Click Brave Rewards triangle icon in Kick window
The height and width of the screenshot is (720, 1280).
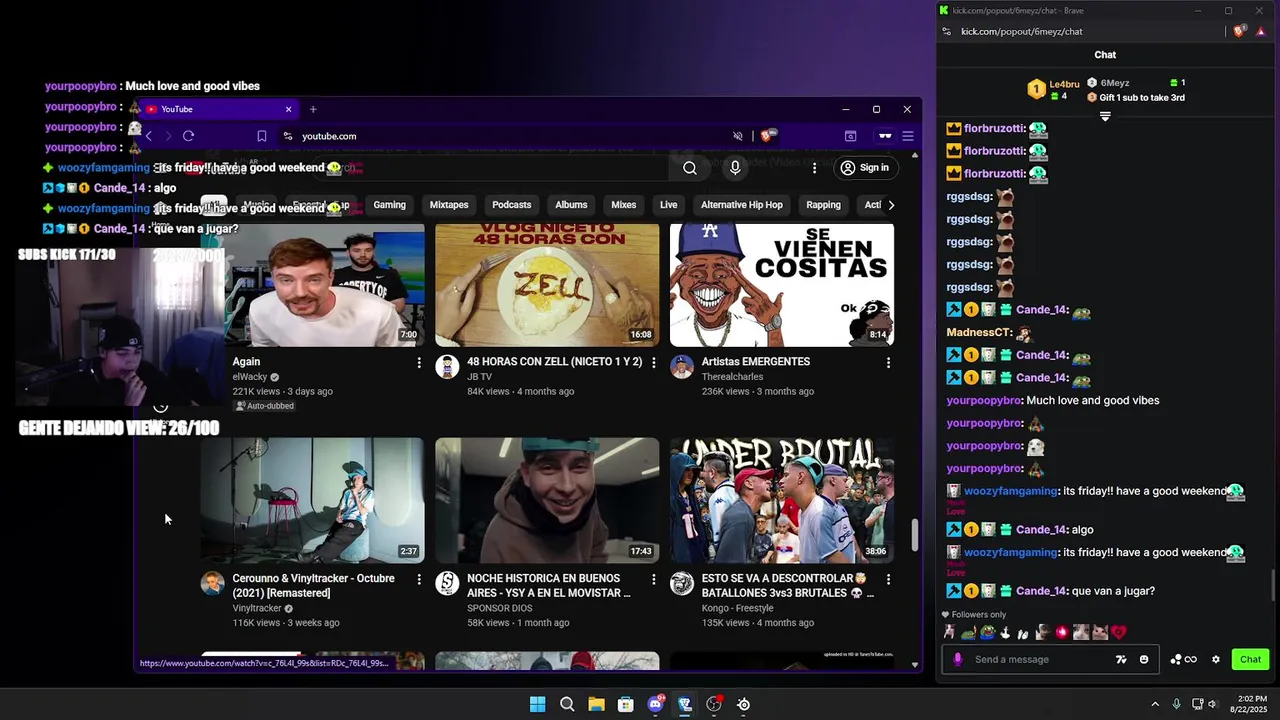click(1261, 31)
